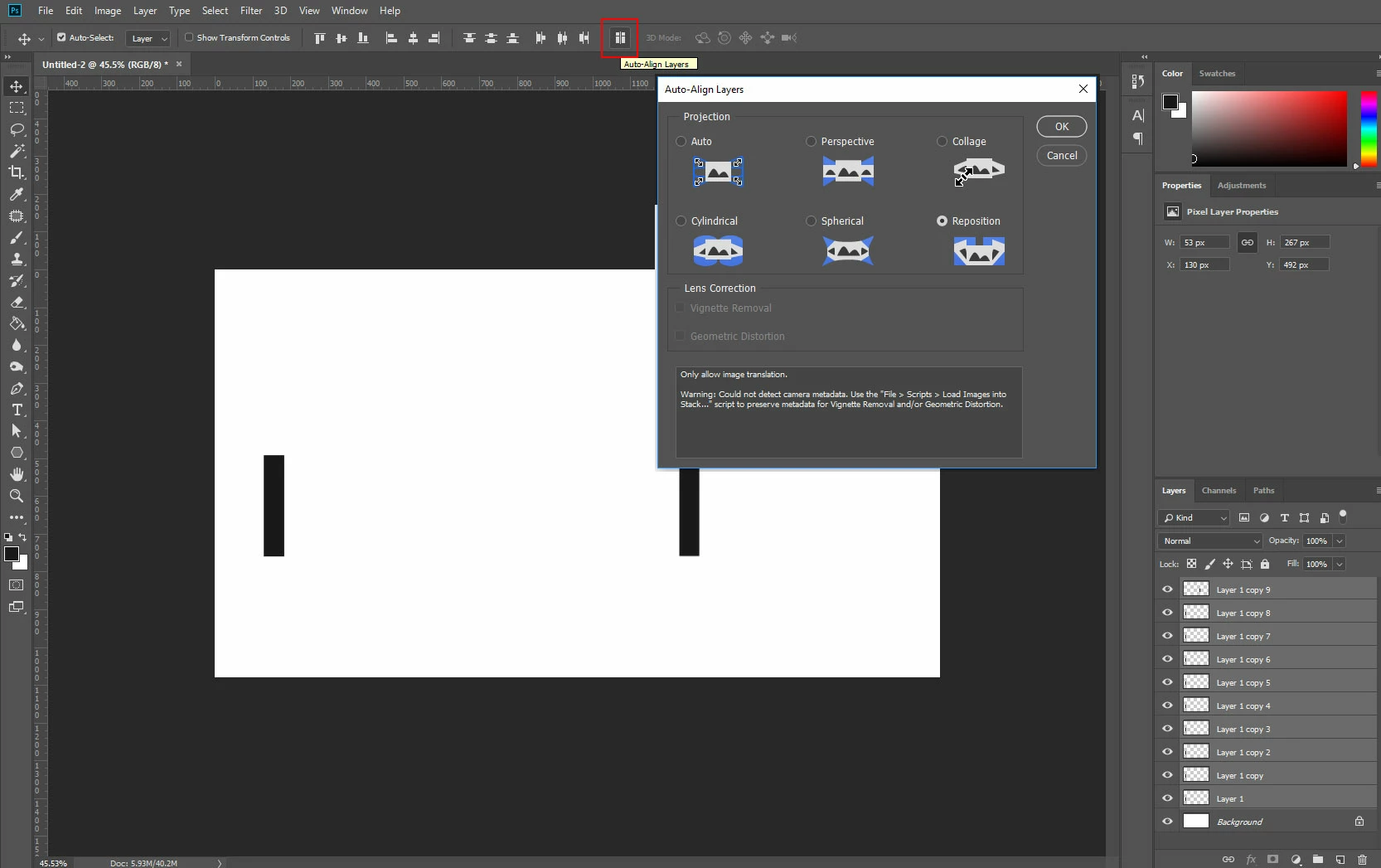The image size is (1381, 868).
Task: Click Align left edges icon
Action: point(391,37)
